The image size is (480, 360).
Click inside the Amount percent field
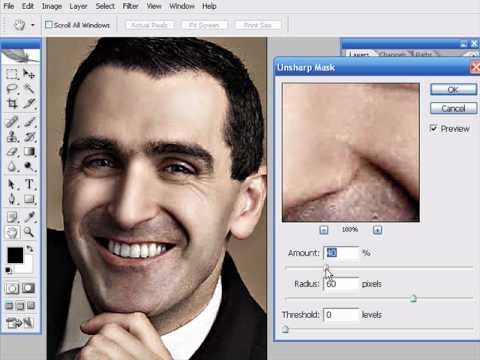coord(341,253)
